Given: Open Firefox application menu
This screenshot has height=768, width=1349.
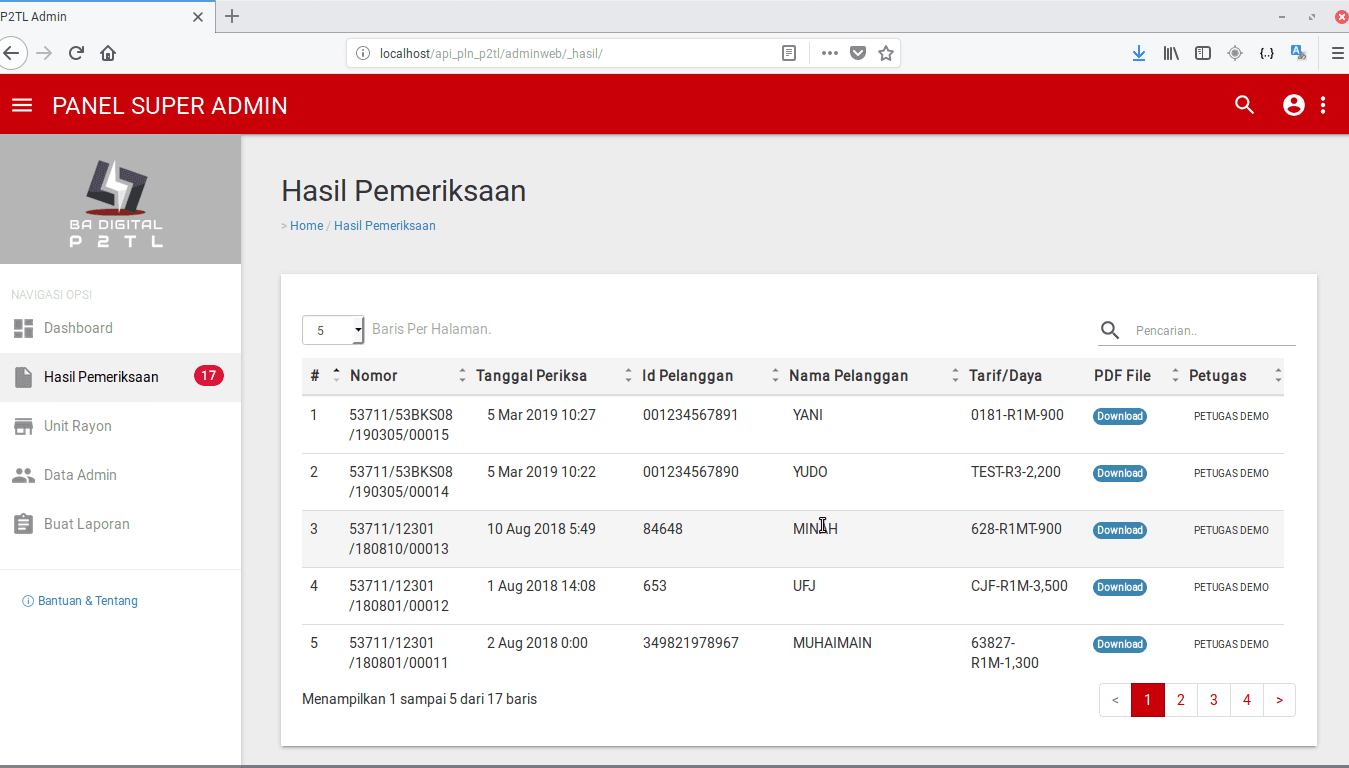Looking at the screenshot, I should (1337, 53).
